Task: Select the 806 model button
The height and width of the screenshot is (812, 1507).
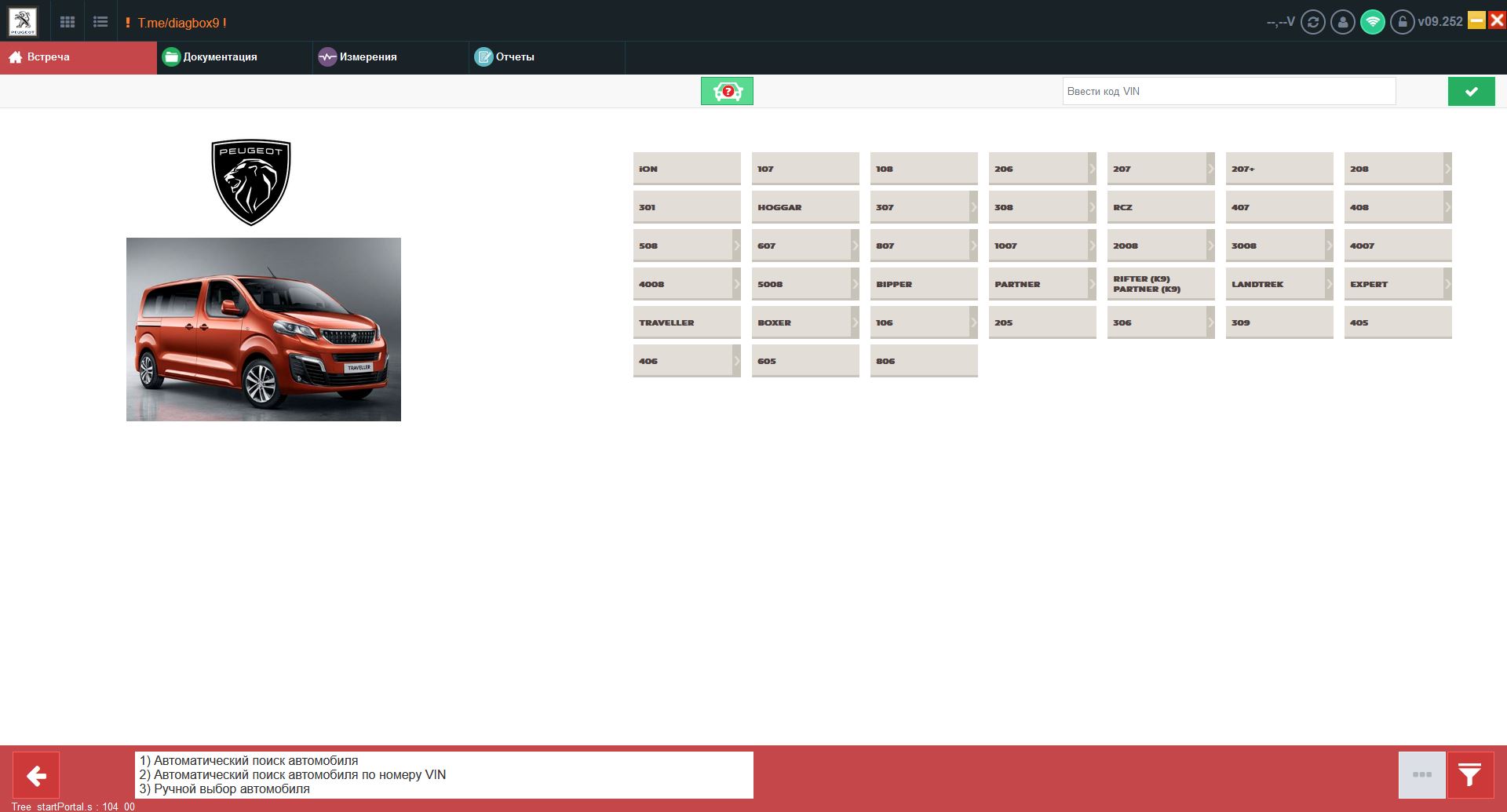Action: point(924,361)
